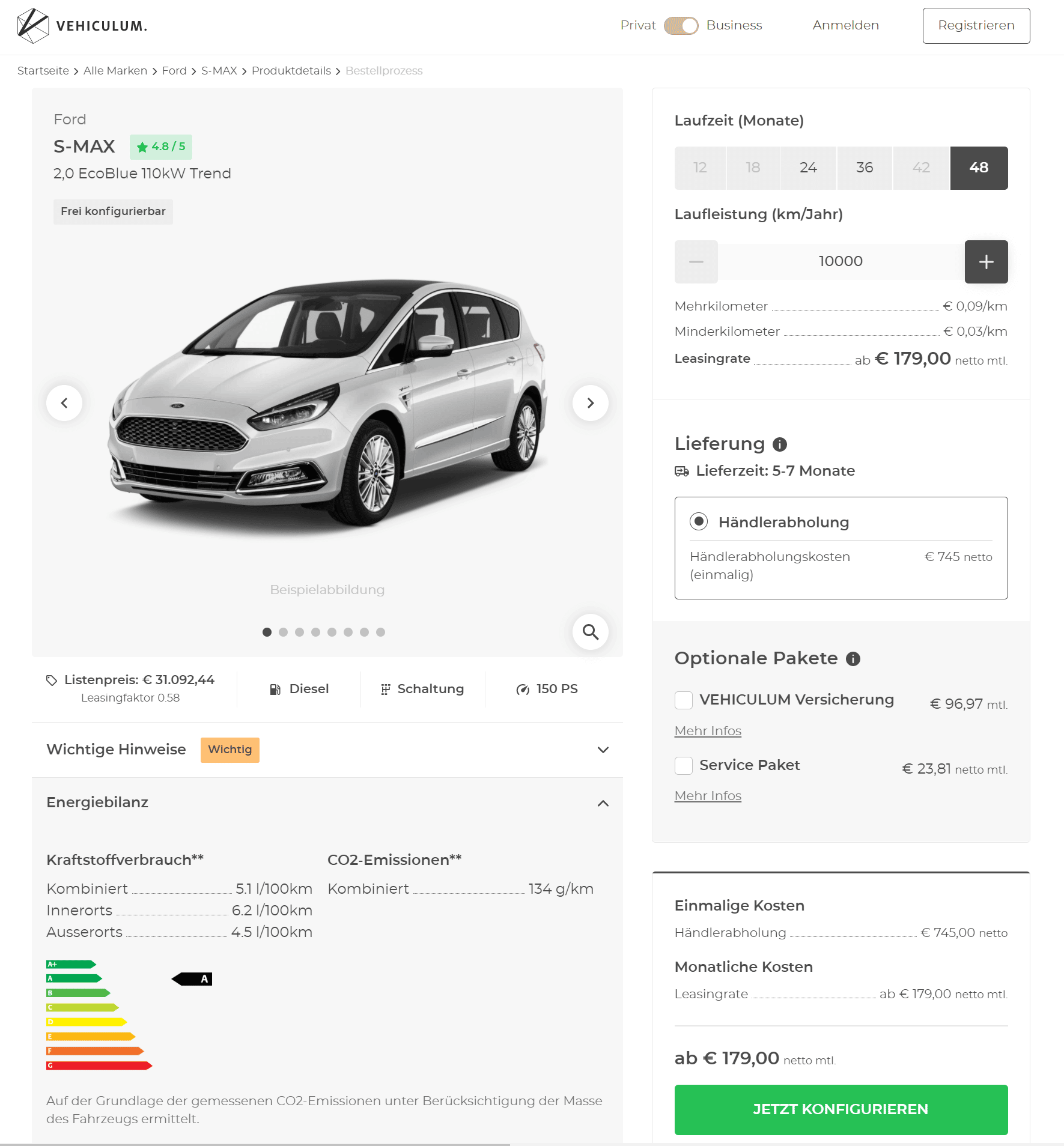The height and width of the screenshot is (1146, 1064).
Task: Select 42 months Laufzeit
Action: [921, 168]
